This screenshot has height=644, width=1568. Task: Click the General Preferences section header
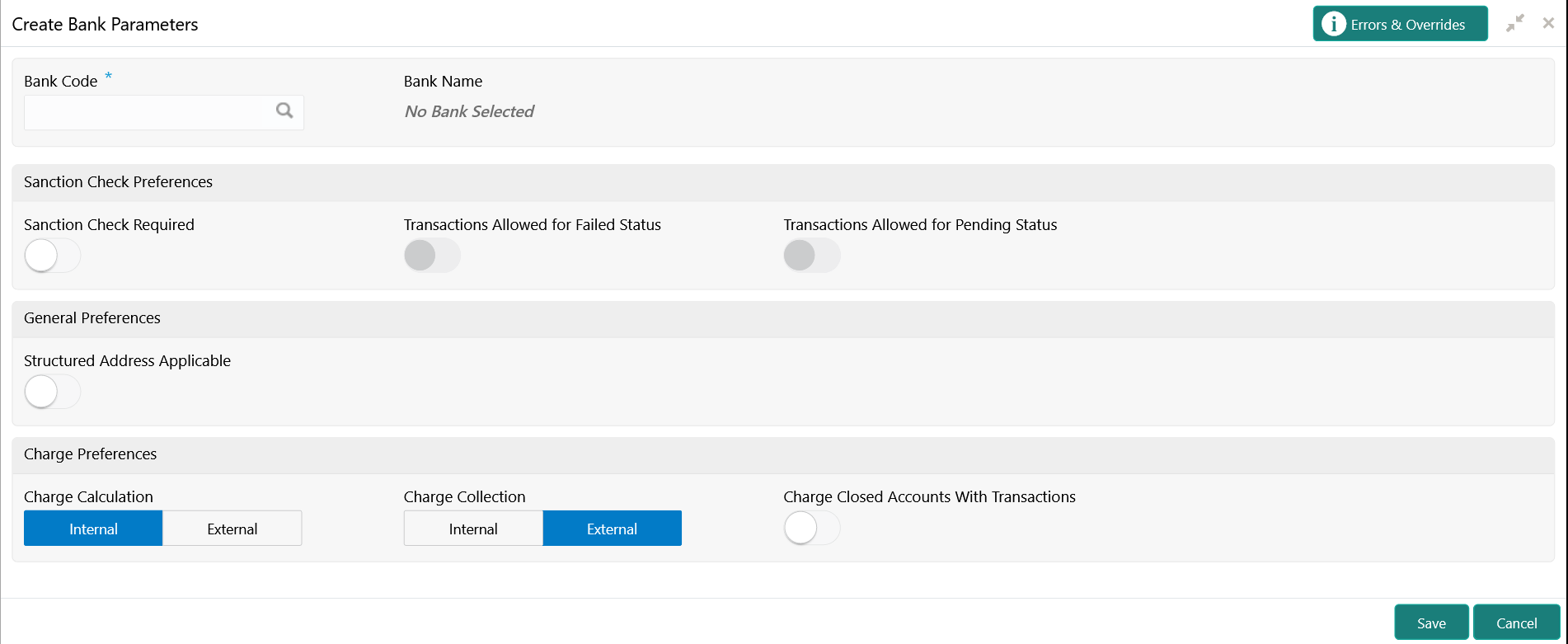pos(92,318)
